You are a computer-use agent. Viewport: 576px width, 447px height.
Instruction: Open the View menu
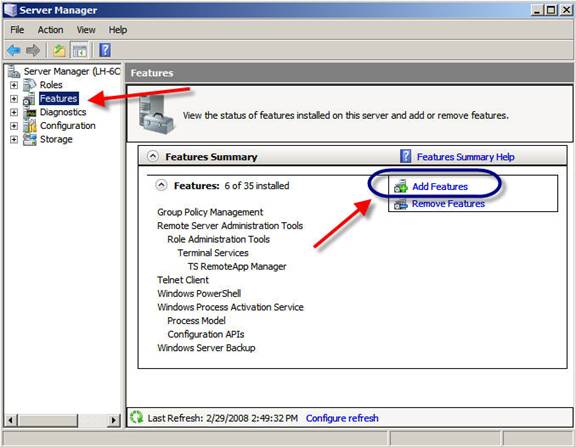86,30
